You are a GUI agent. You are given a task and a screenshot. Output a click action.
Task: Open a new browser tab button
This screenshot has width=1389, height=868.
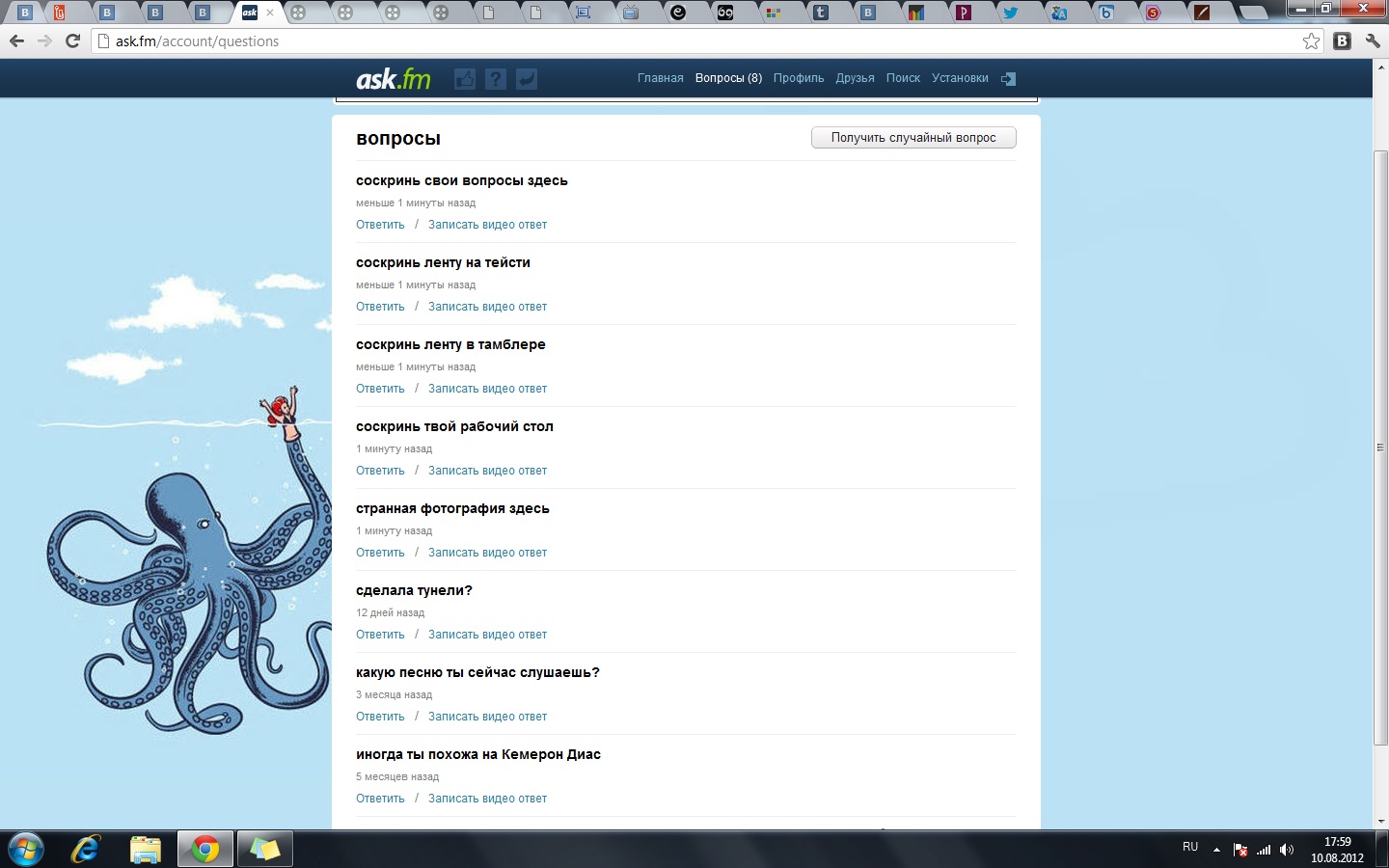(x=1252, y=14)
